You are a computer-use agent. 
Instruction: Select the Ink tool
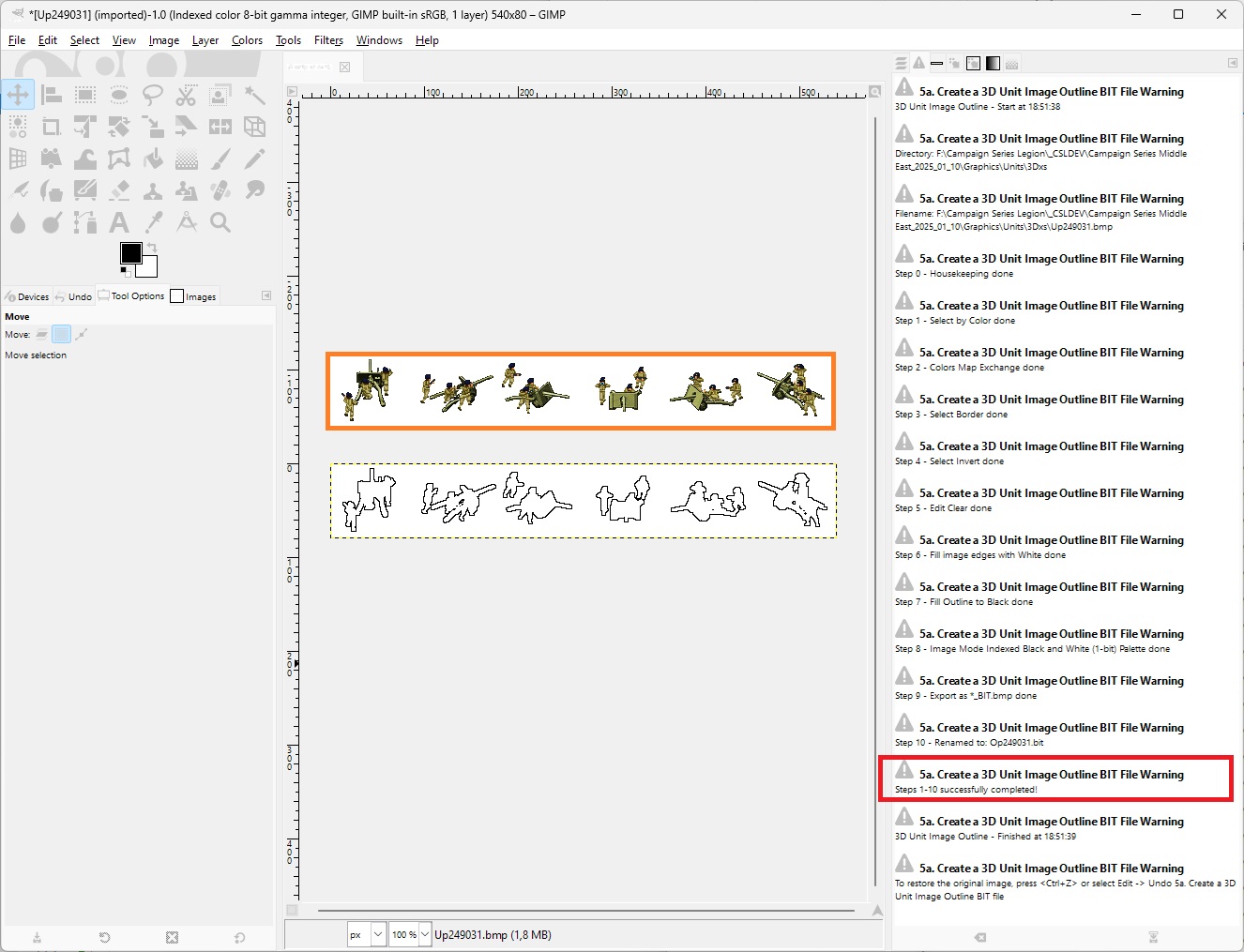52,190
